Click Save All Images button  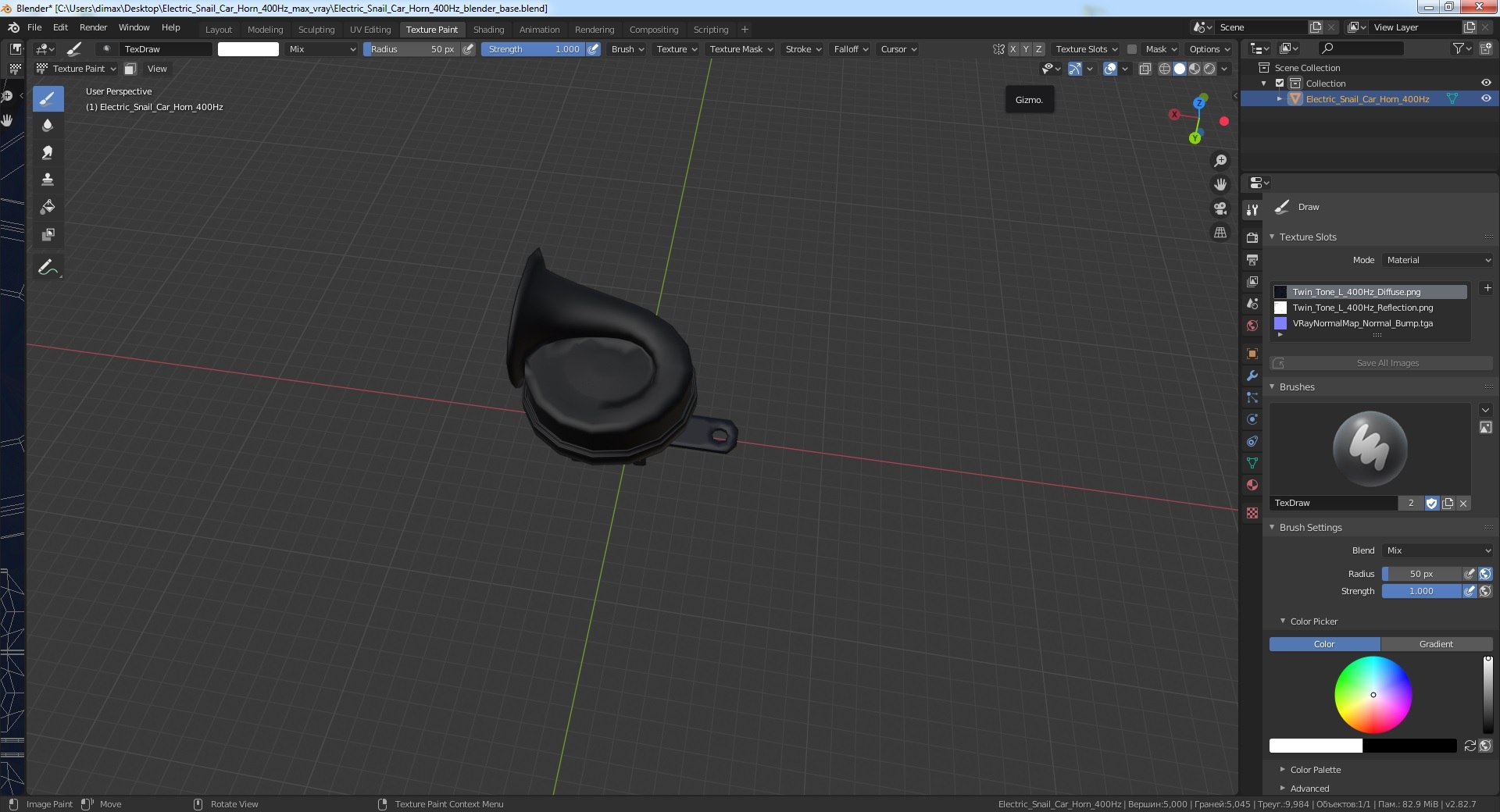[1381, 363]
